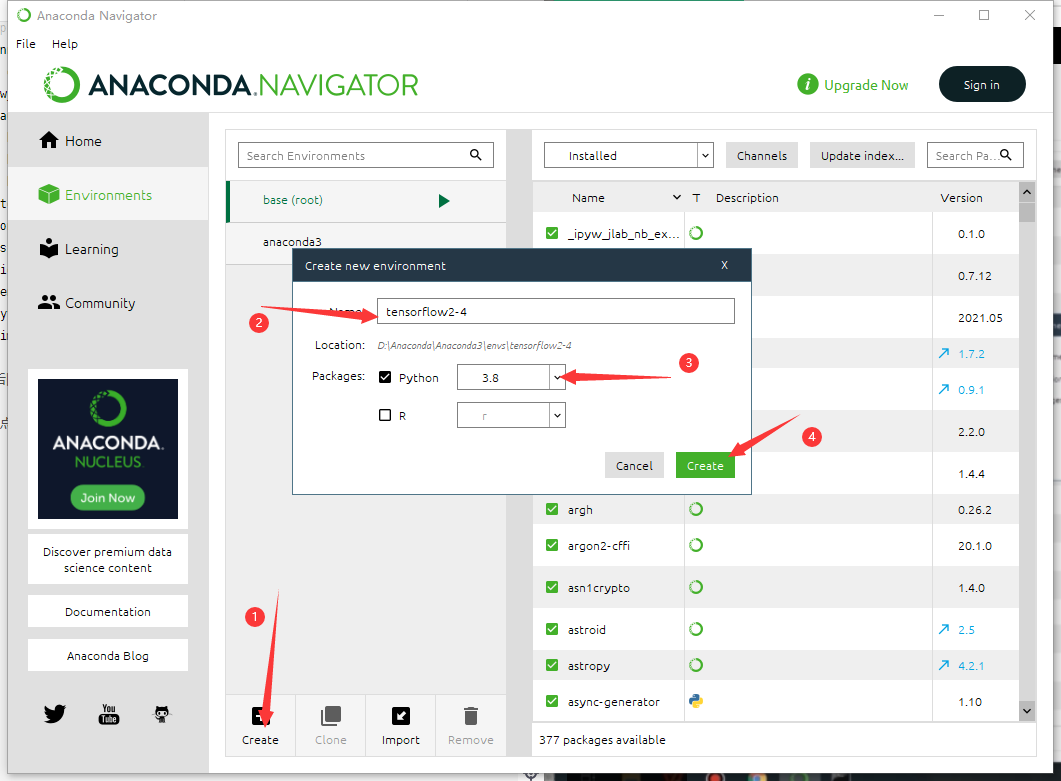Image resolution: width=1061 pixels, height=781 pixels.
Task: Toggle the argon2-cffi package checkbox
Action: 552,545
